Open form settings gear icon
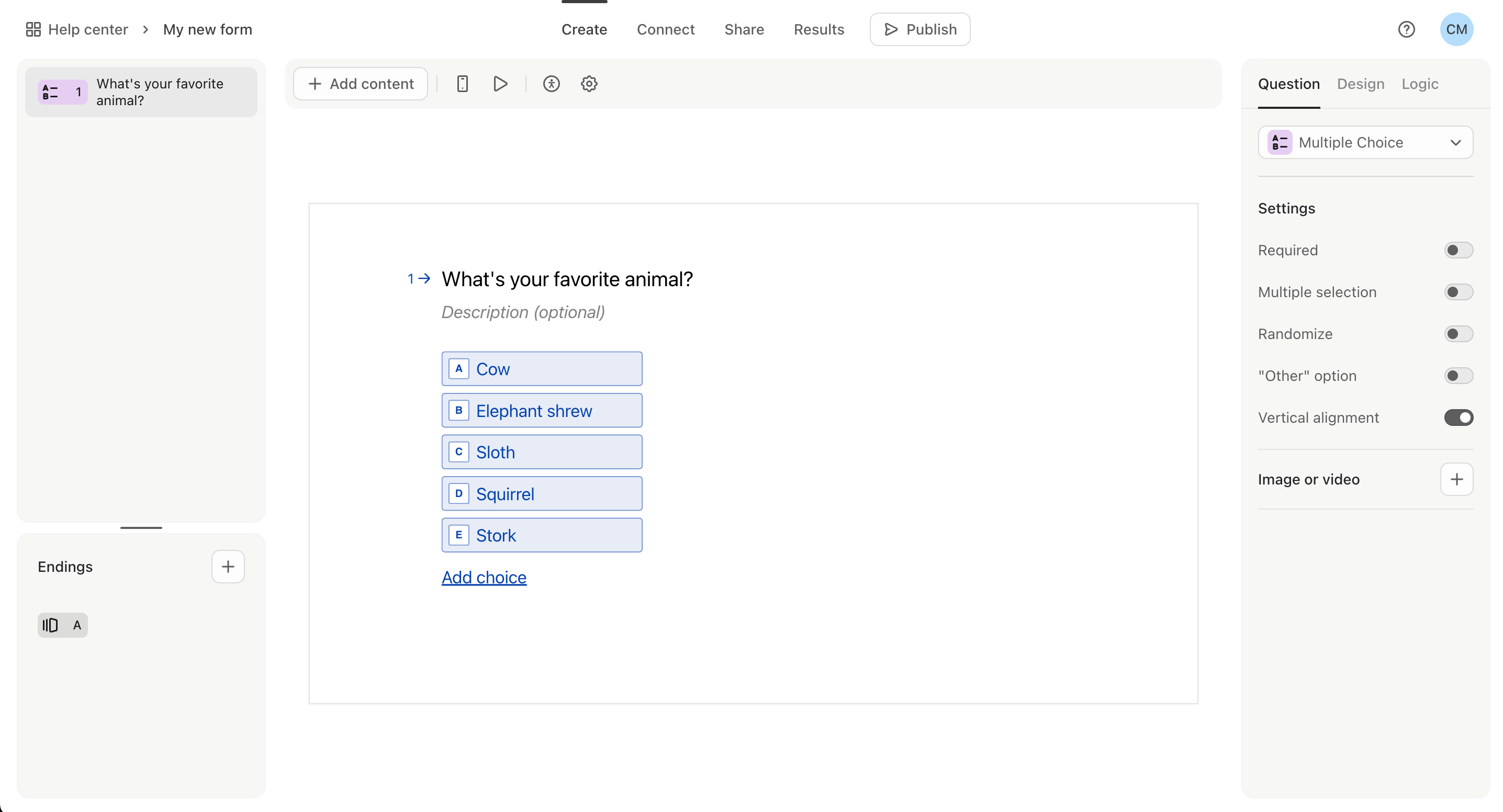 589,83
